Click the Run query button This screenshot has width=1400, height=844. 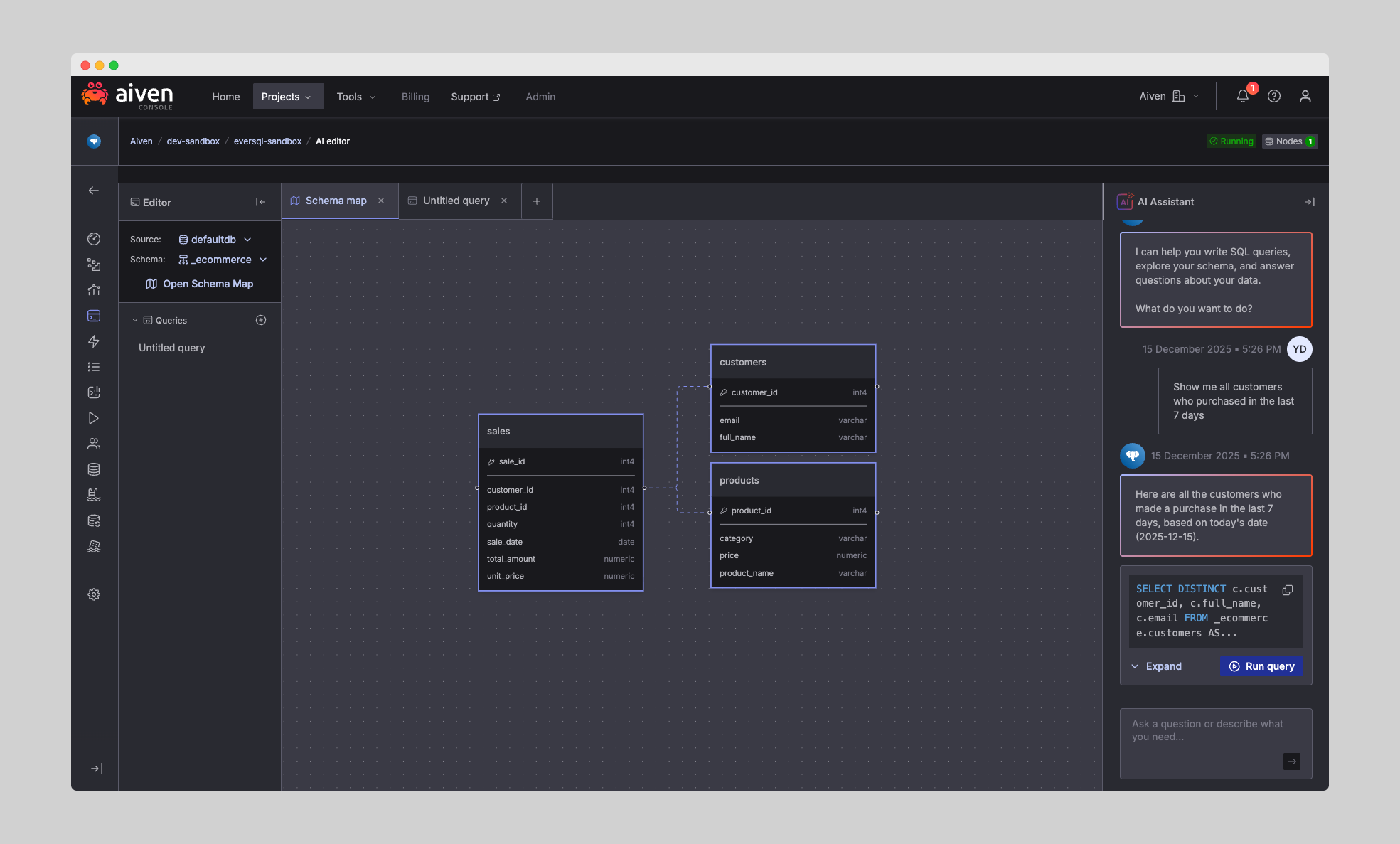(x=1261, y=666)
